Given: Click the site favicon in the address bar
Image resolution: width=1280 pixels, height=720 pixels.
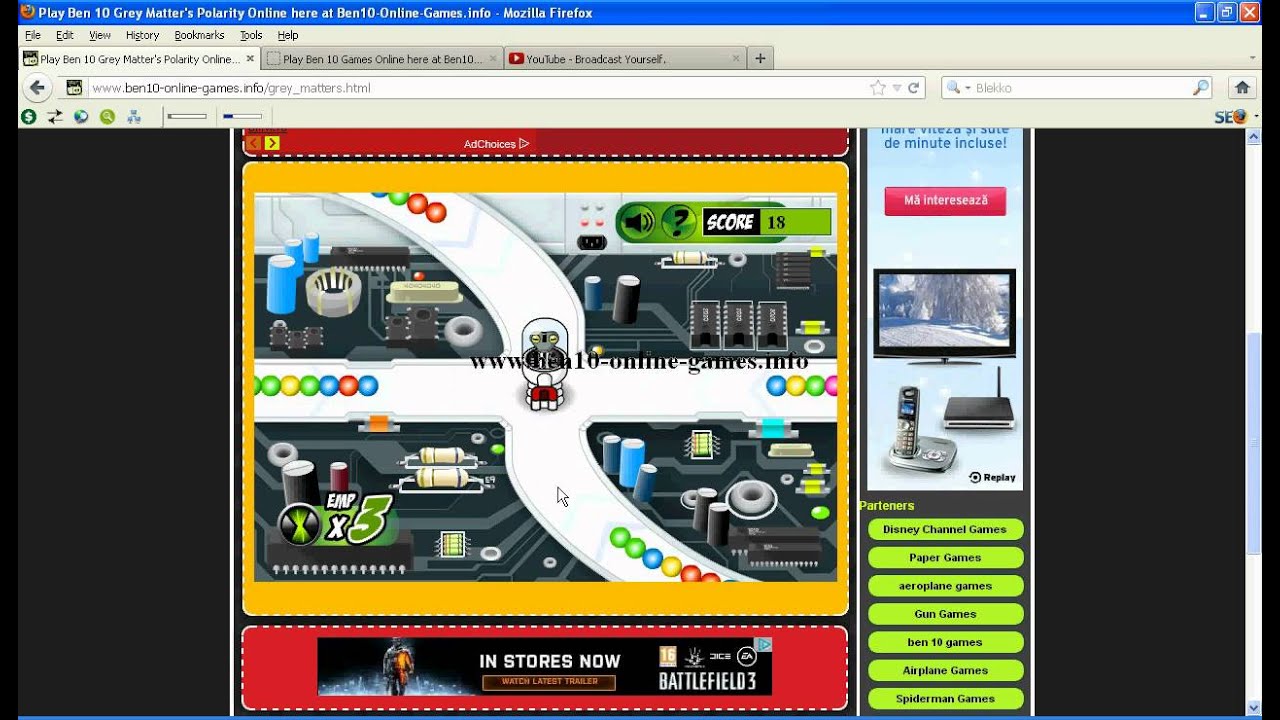Looking at the screenshot, I should [x=74, y=88].
